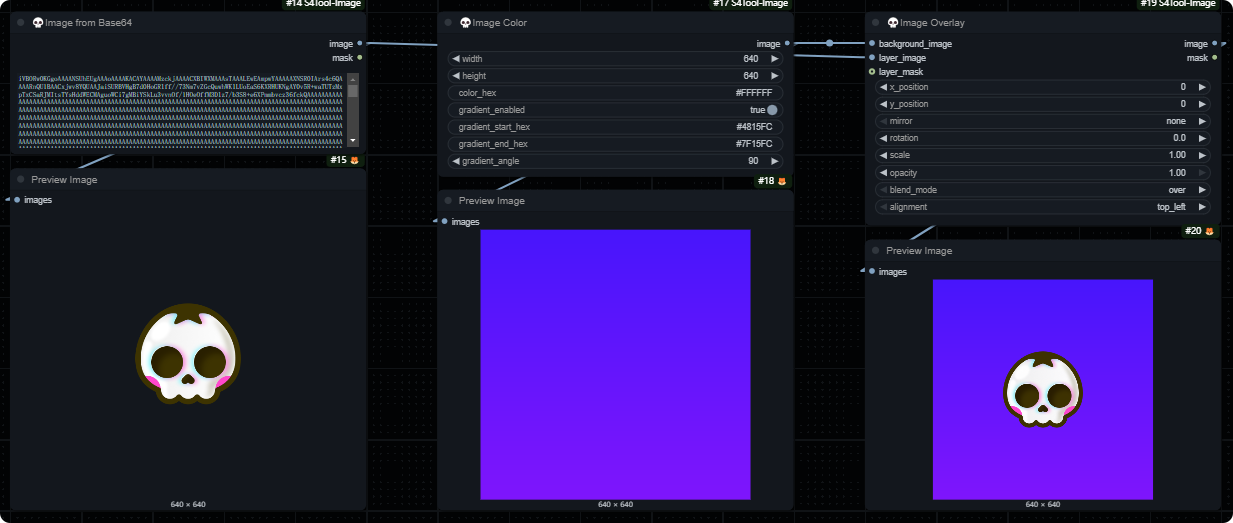Click the skull icon on Image Color node
Screen dimensions: 1233x523
pyautogui.click(x=465, y=23)
